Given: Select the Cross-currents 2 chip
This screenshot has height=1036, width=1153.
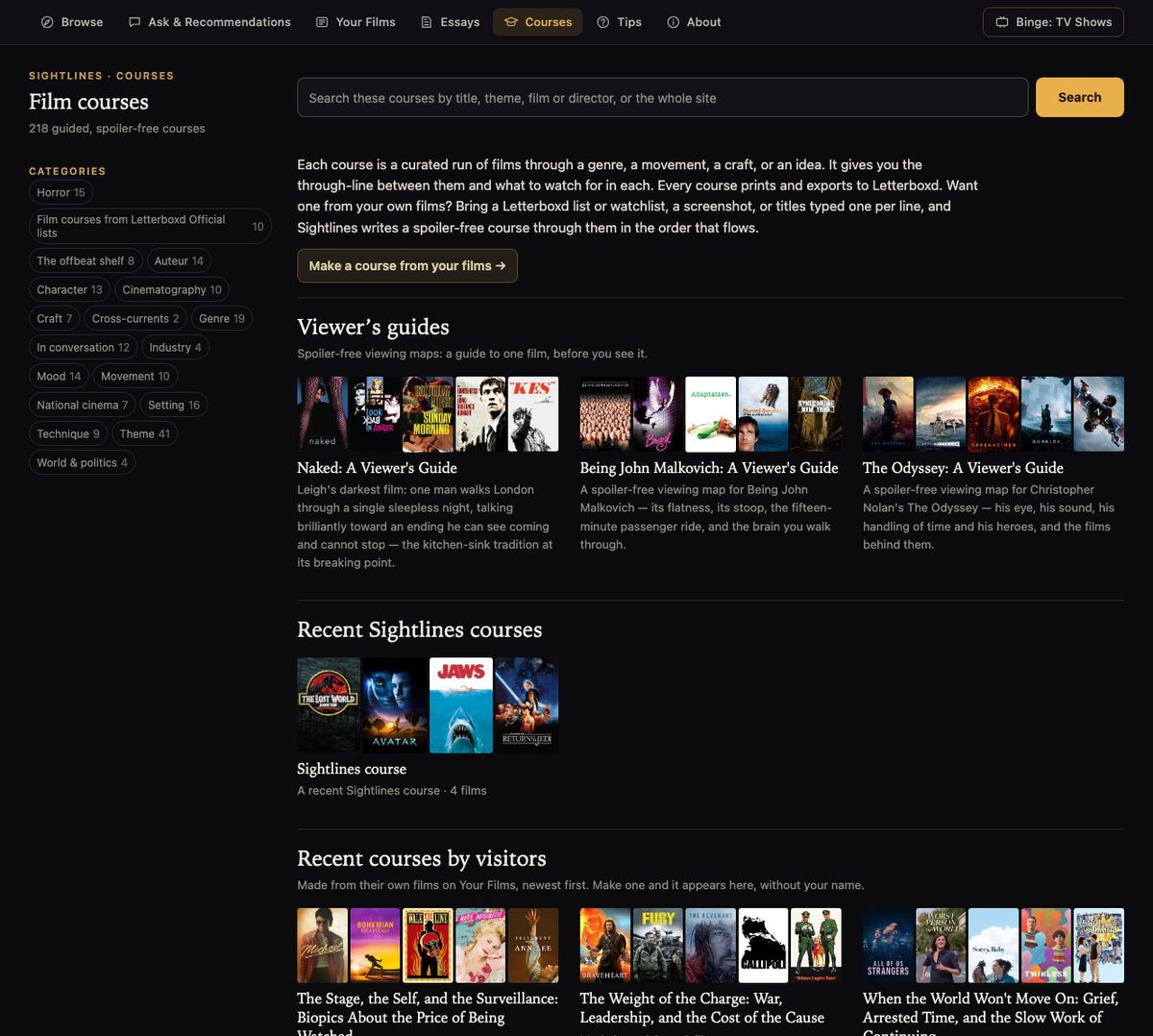Looking at the screenshot, I should (x=135, y=318).
